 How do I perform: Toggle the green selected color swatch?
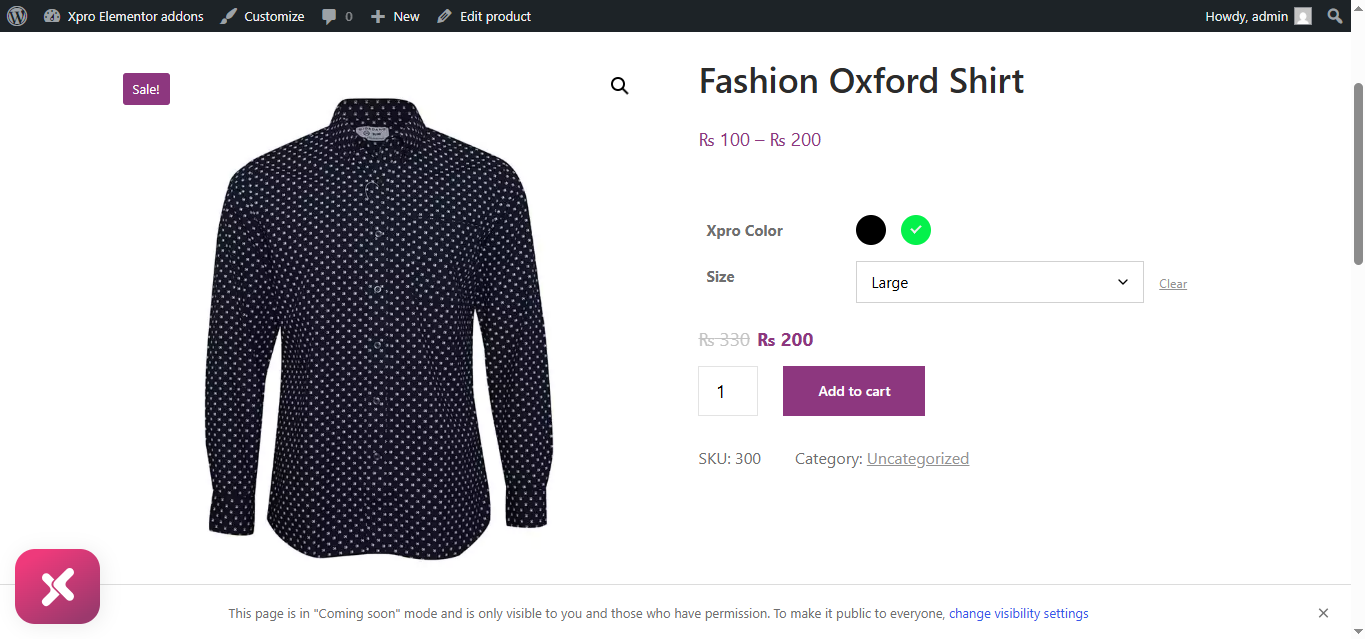tap(916, 230)
